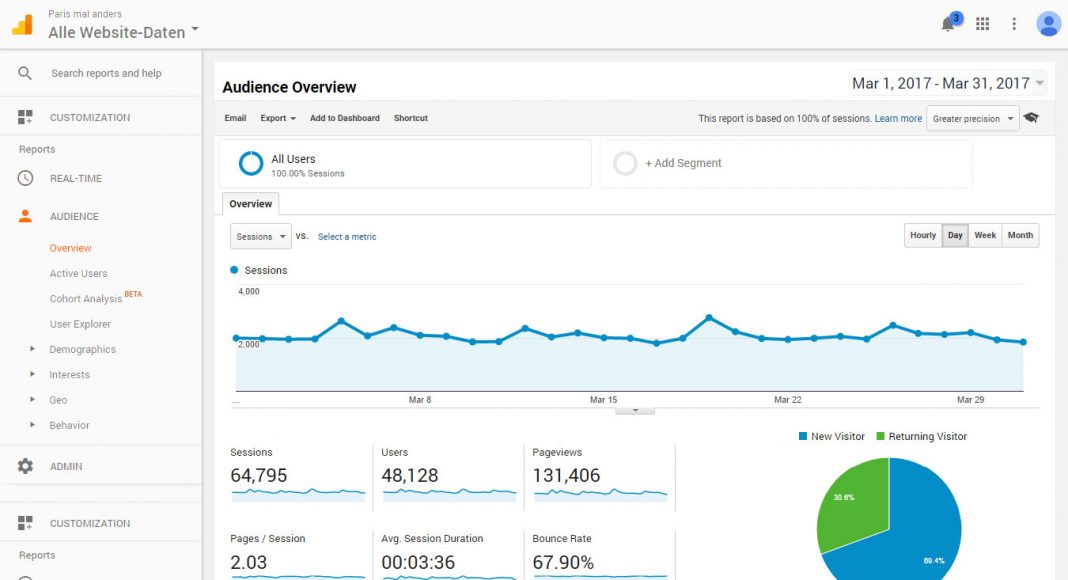The width and height of the screenshot is (1068, 580).
Task: Click the Admin gear icon
Action: 25,466
